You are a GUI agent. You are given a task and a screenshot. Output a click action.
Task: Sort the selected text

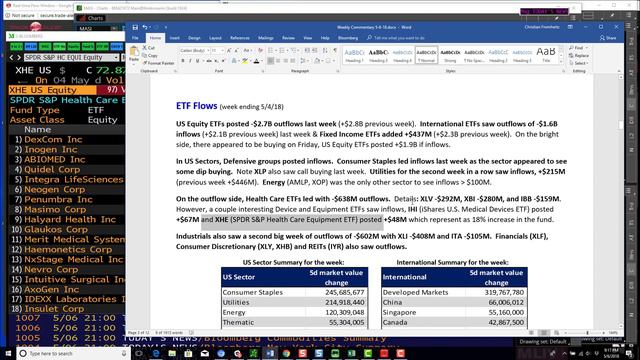point(325,50)
